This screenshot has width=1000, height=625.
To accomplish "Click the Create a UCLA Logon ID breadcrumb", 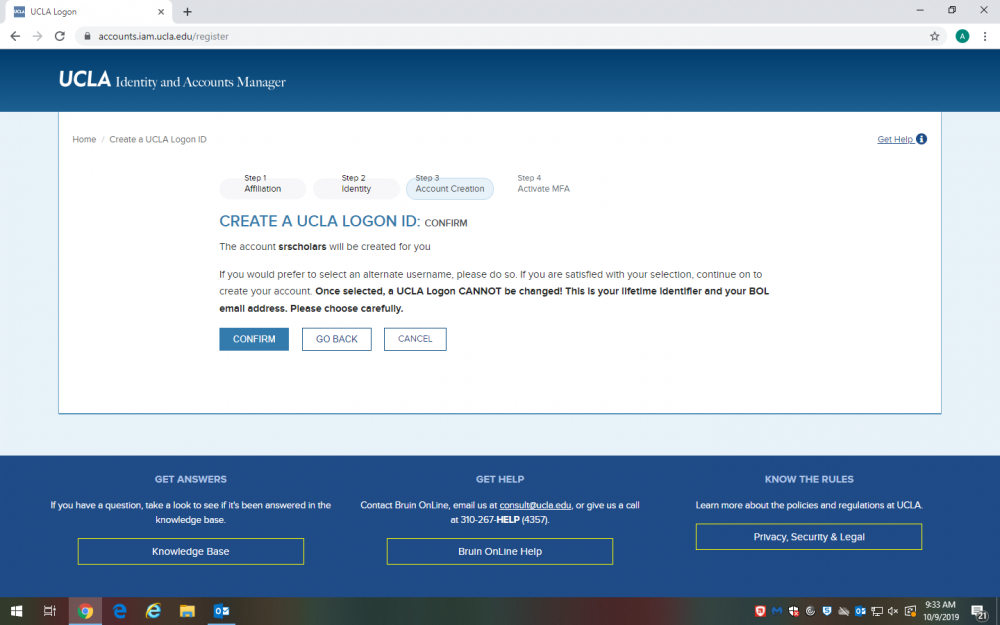I will pyautogui.click(x=158, y=139).
